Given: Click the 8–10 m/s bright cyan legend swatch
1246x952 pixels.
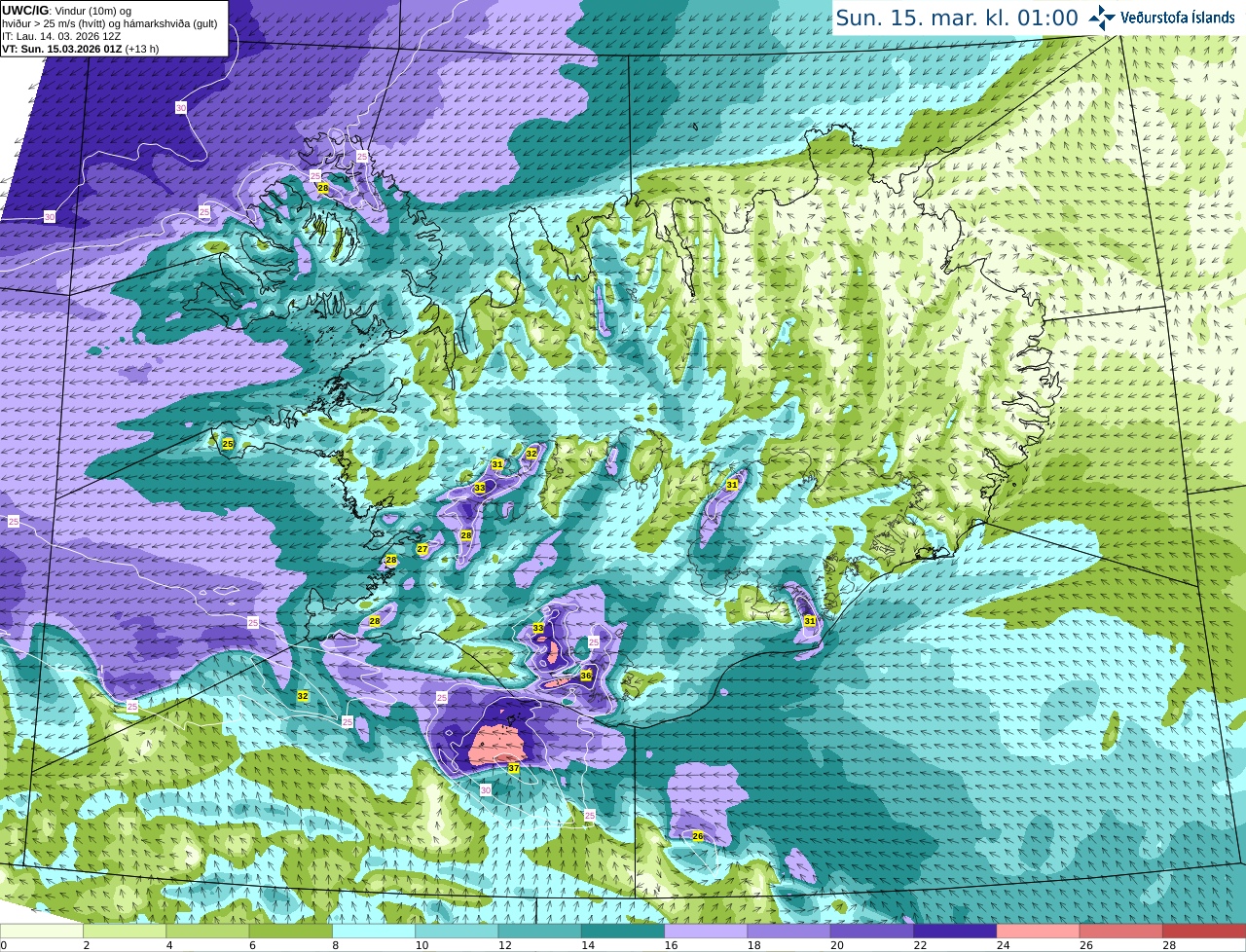Looking at the screenshot, I should click(x=374, y=931).
